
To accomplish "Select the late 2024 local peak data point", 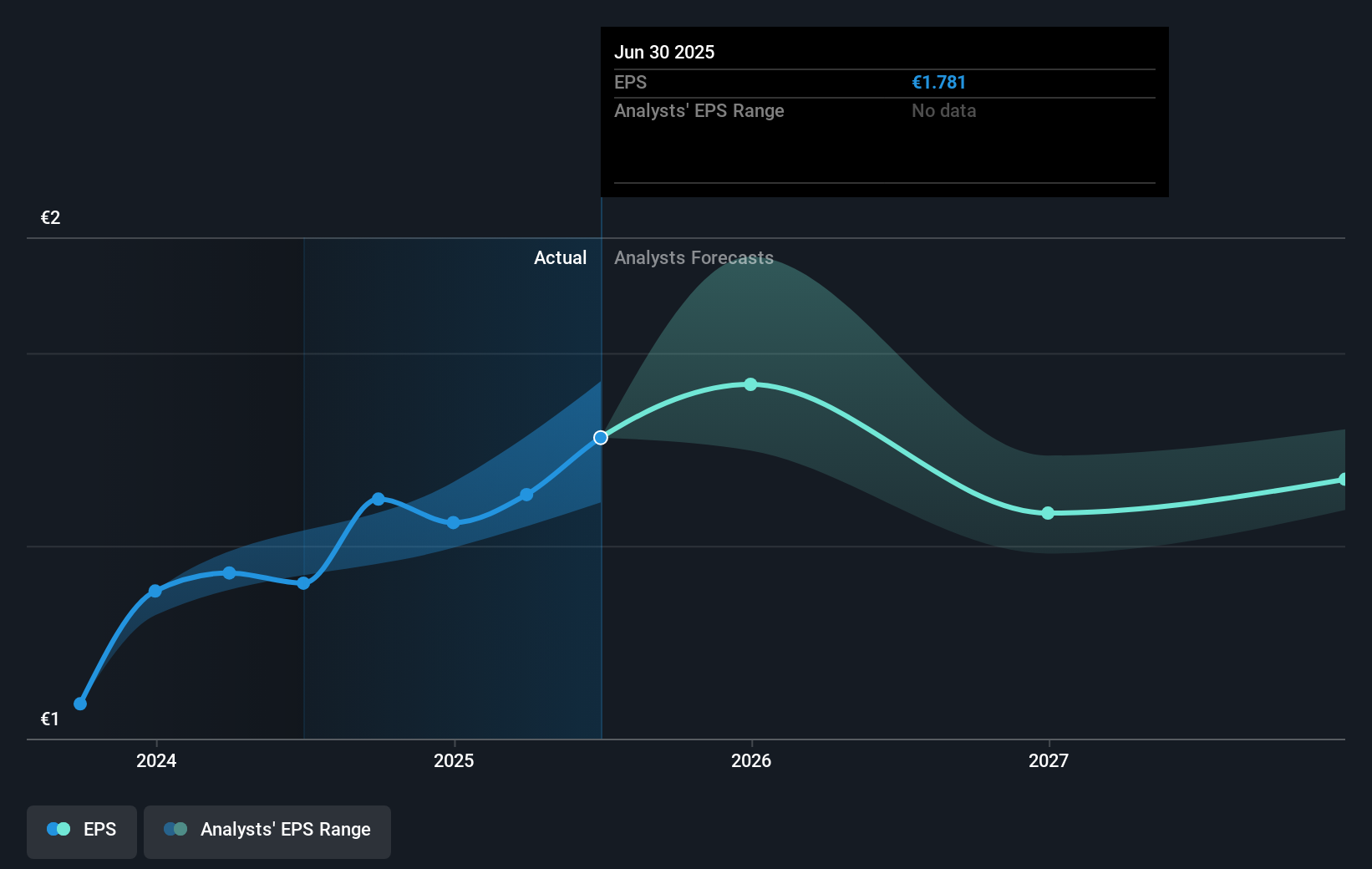I will [380, 499].
